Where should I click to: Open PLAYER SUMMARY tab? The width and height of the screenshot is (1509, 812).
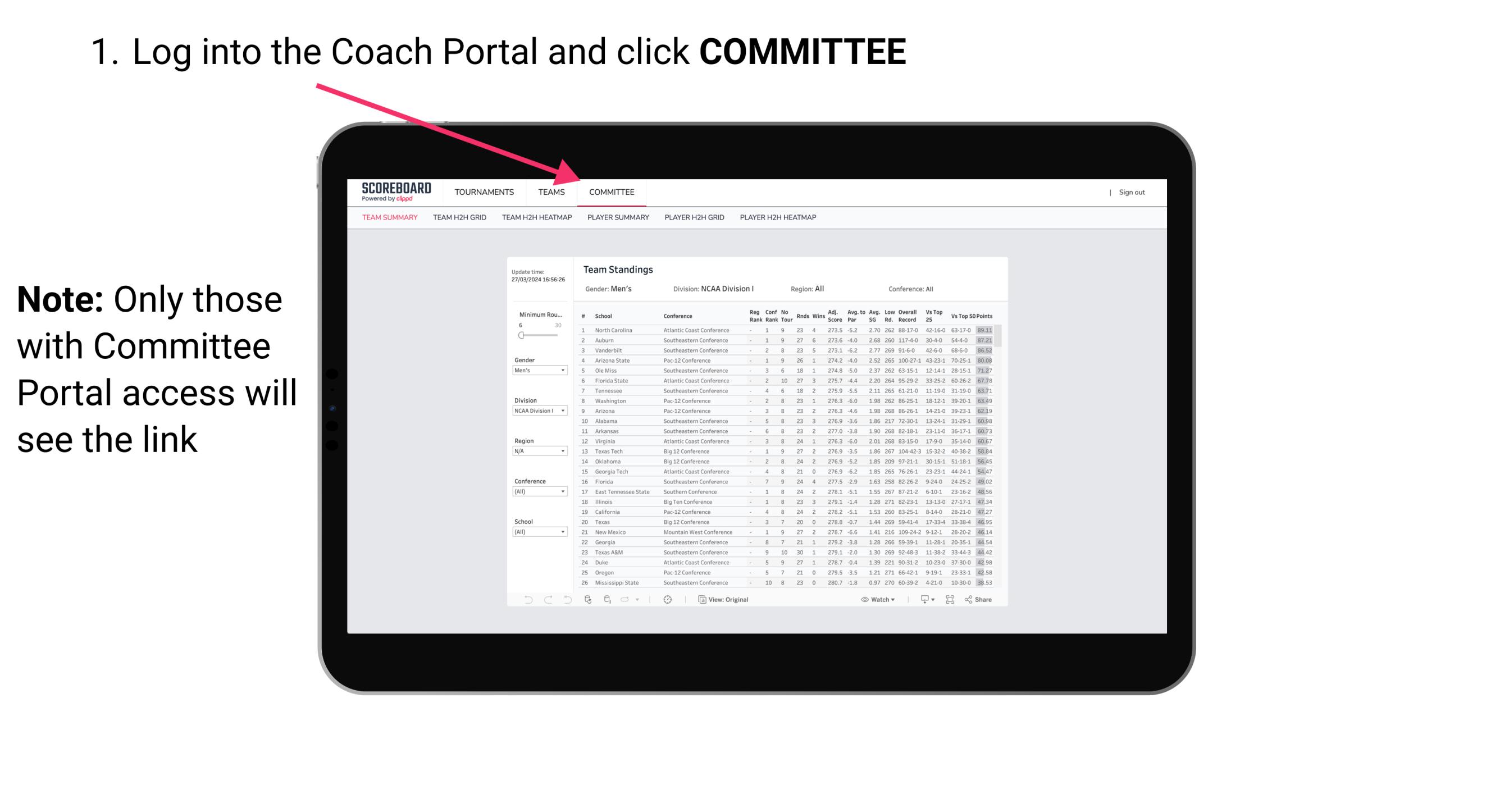(x=617, y=217)
